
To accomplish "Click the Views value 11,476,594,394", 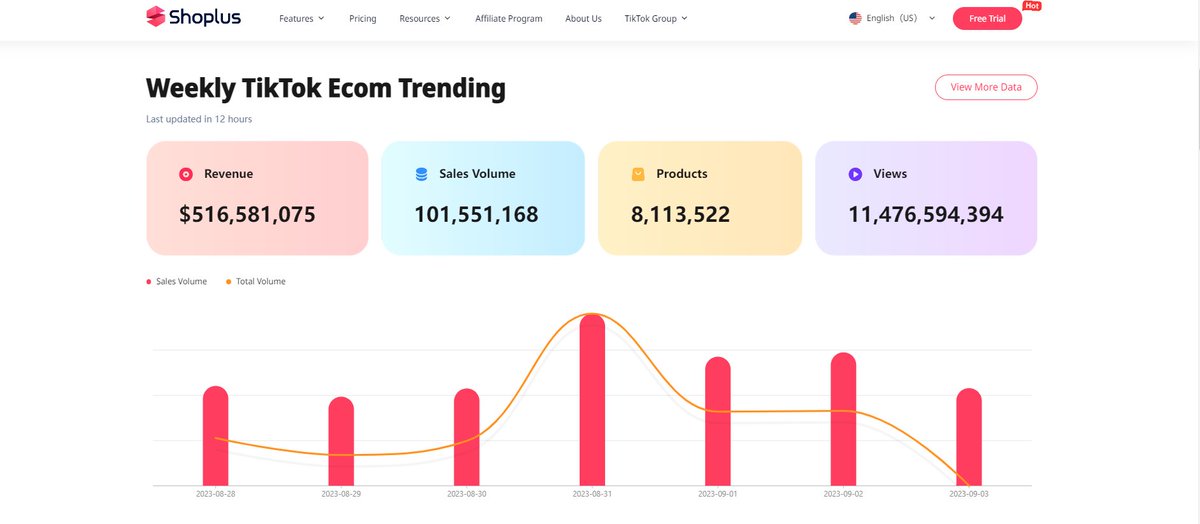I will coord(926,214).
